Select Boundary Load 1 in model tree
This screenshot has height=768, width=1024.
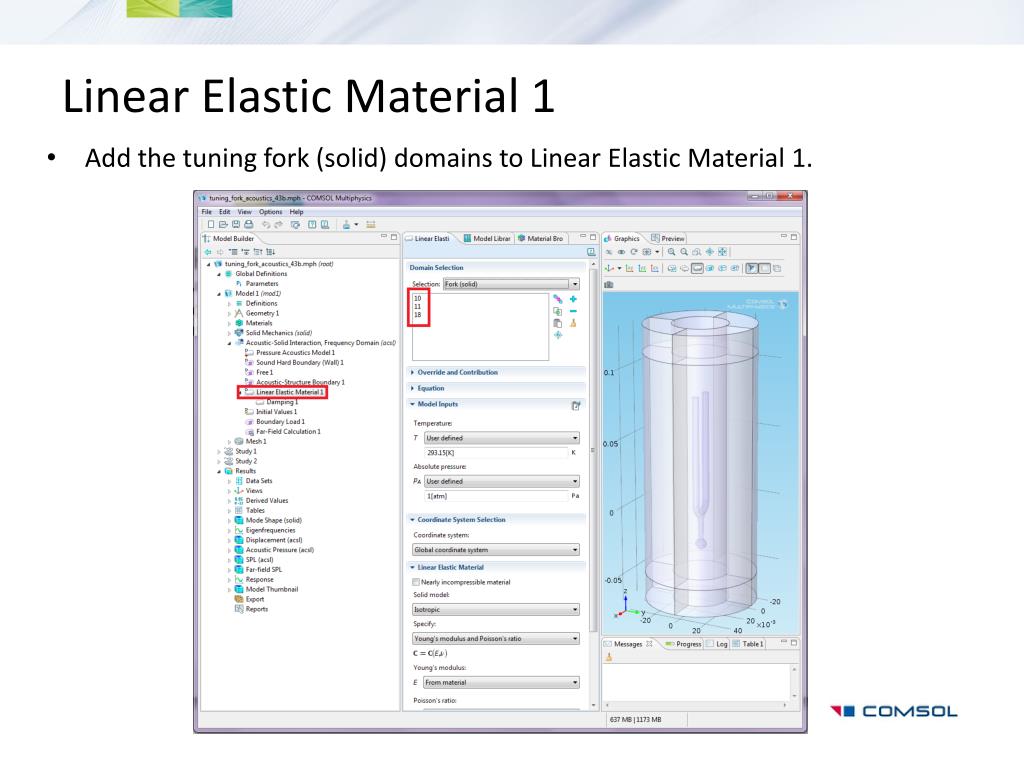[280, 422]
